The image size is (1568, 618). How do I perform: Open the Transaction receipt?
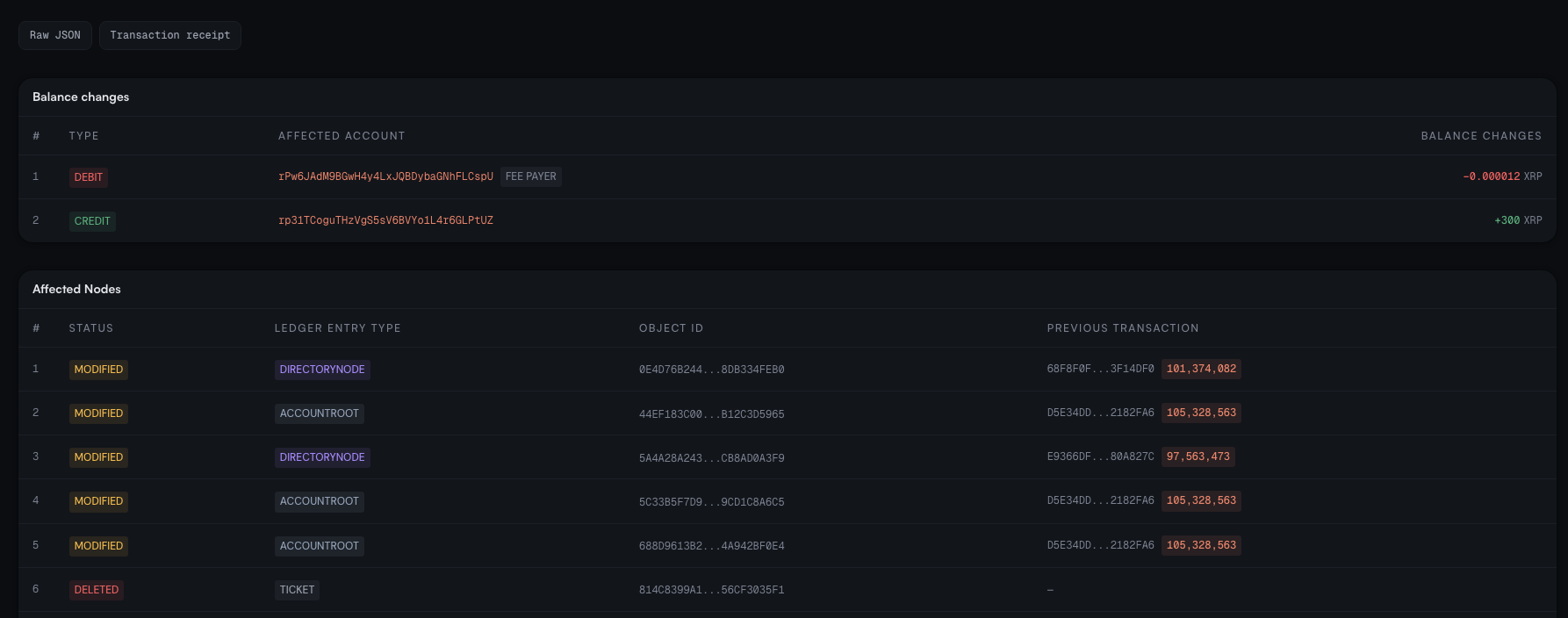[170, 35]
